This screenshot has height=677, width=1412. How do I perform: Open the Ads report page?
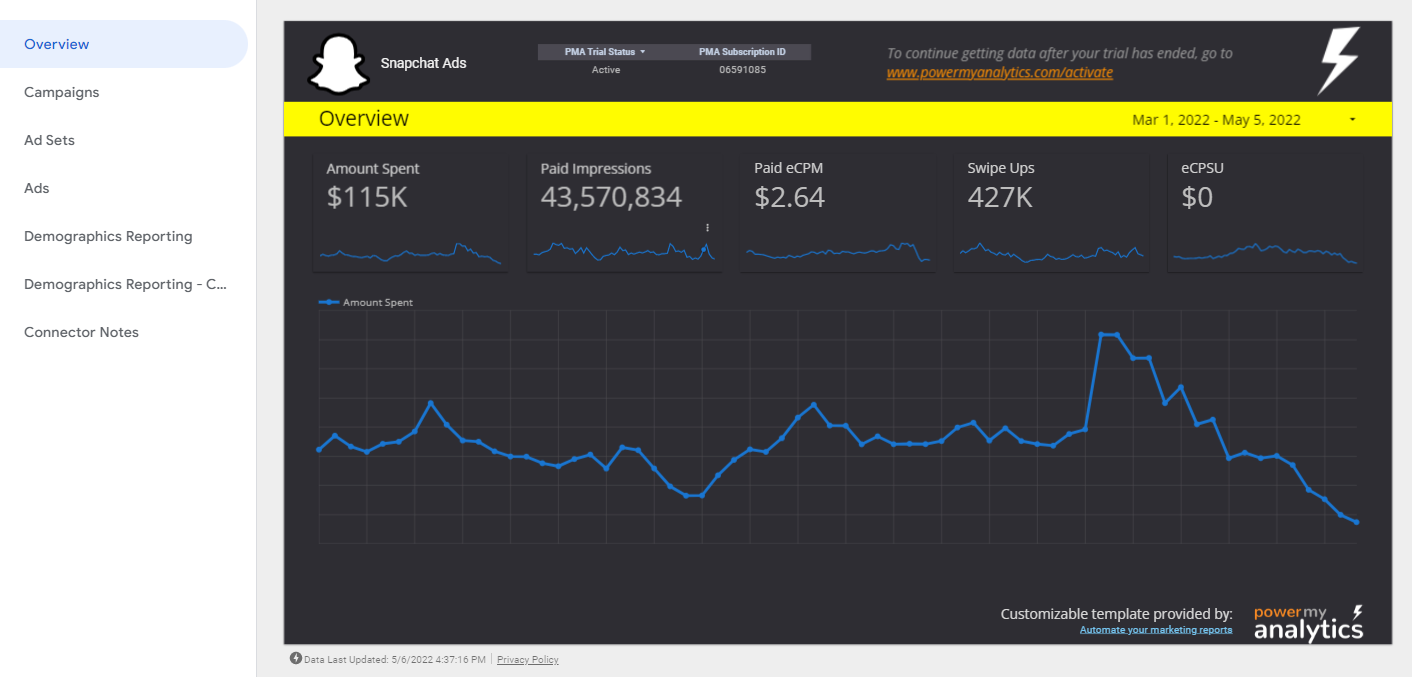36,188
